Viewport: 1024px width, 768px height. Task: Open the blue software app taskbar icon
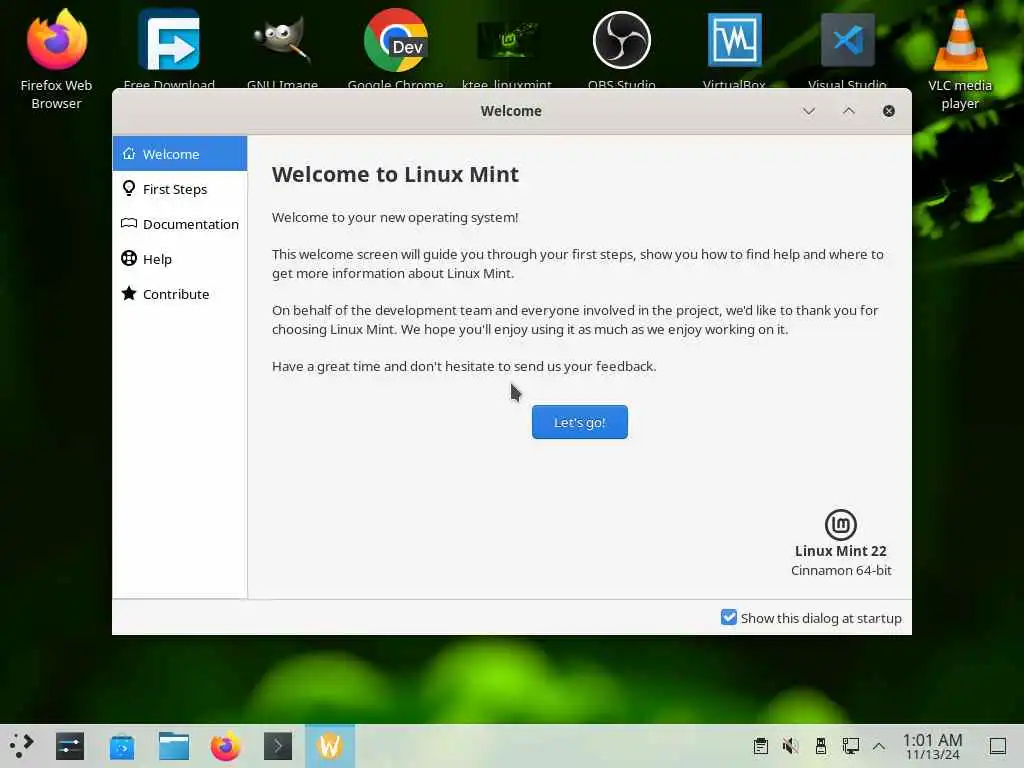pyautogui.click(x=122, y=746)
